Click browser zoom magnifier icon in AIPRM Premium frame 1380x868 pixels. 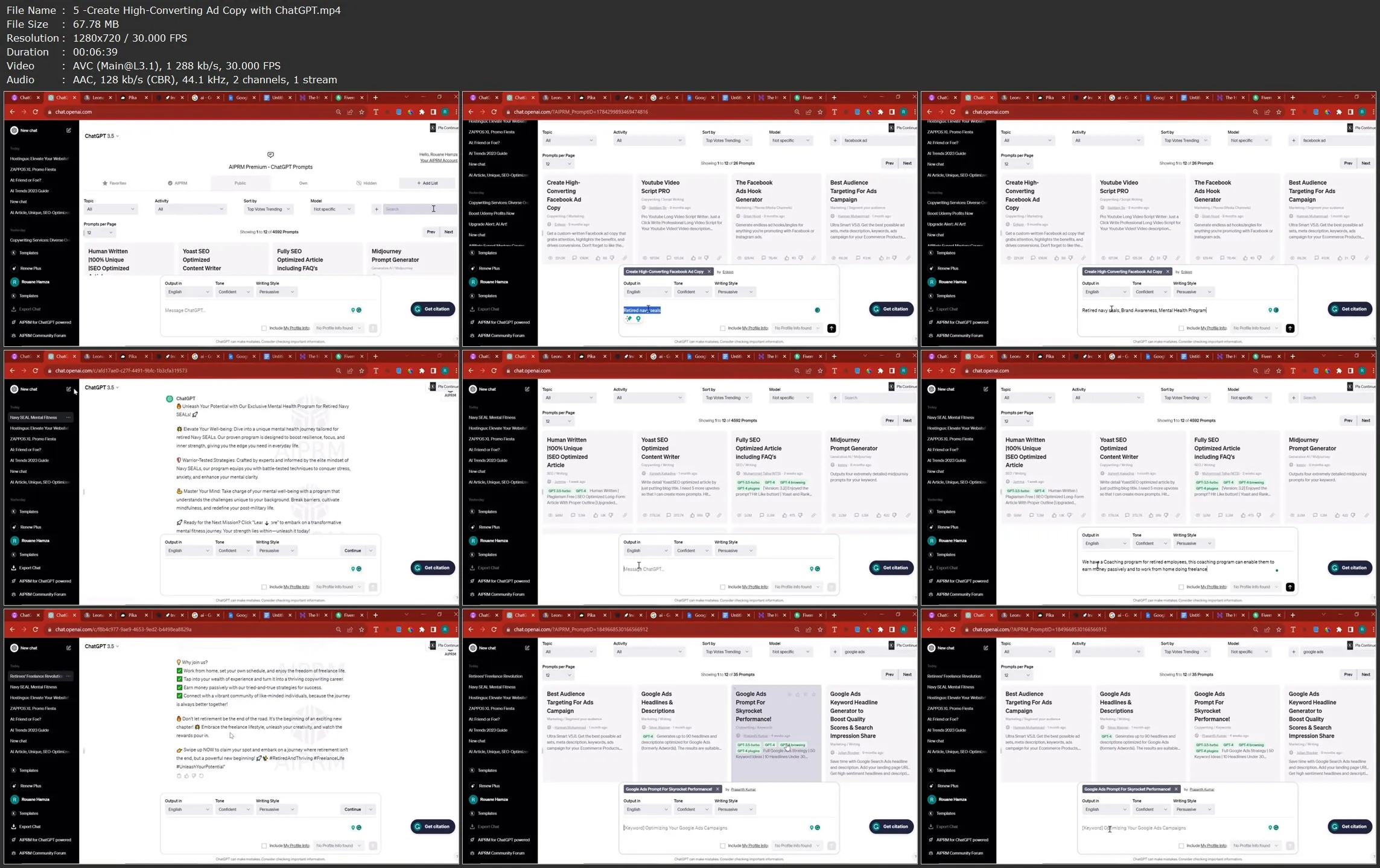339,112
